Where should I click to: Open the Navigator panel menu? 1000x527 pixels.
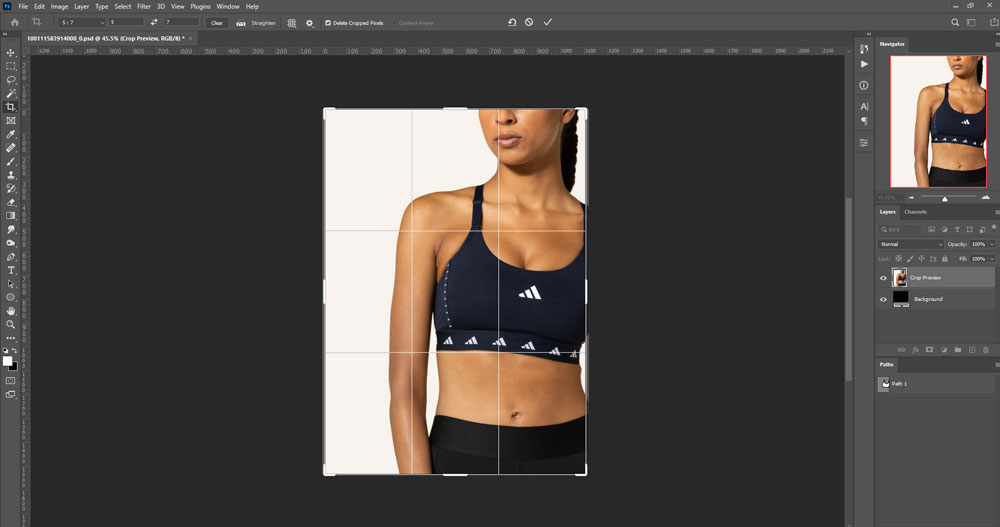997,44
